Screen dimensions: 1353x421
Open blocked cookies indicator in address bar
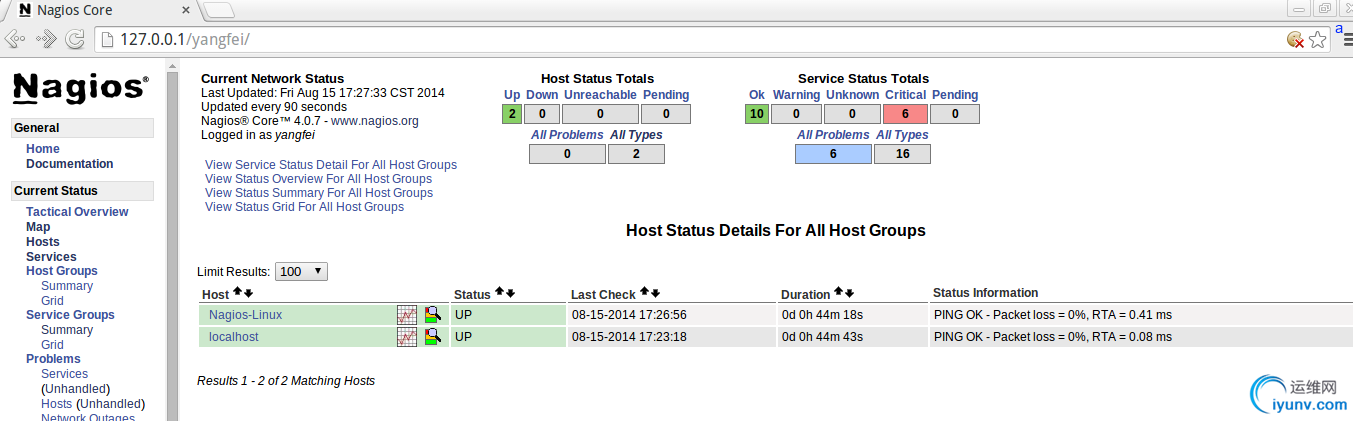[1295, 39]
